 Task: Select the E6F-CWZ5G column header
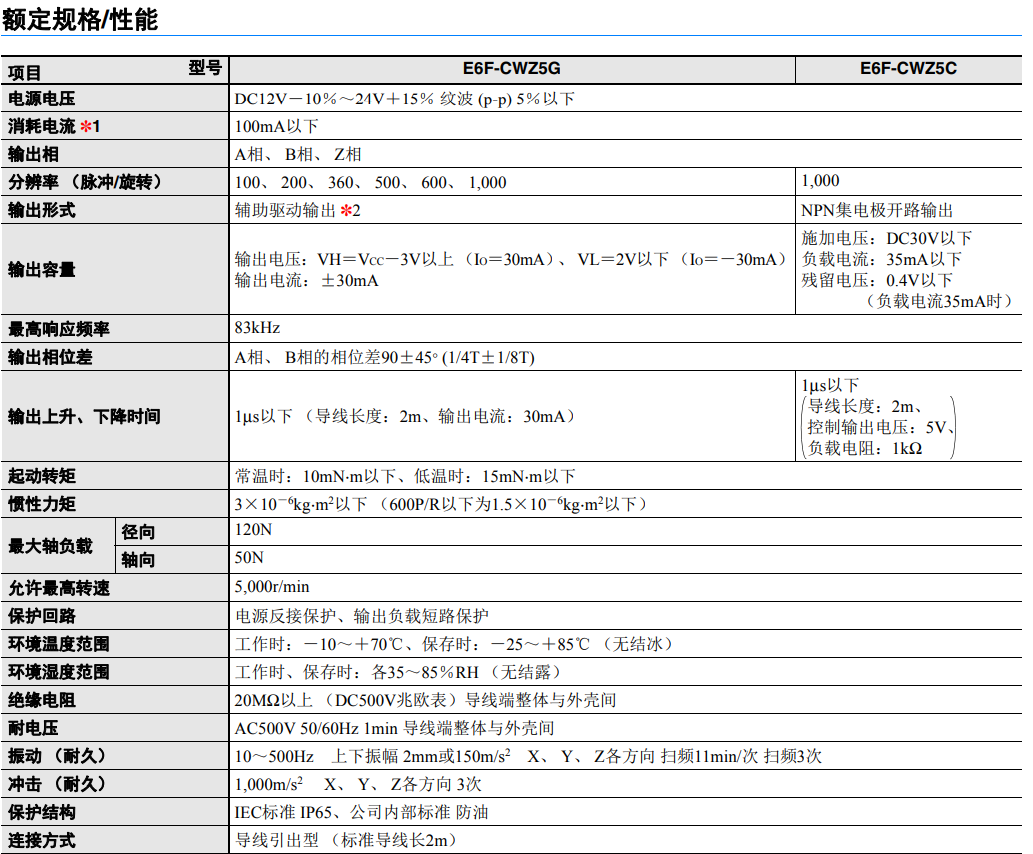[511, 69]
